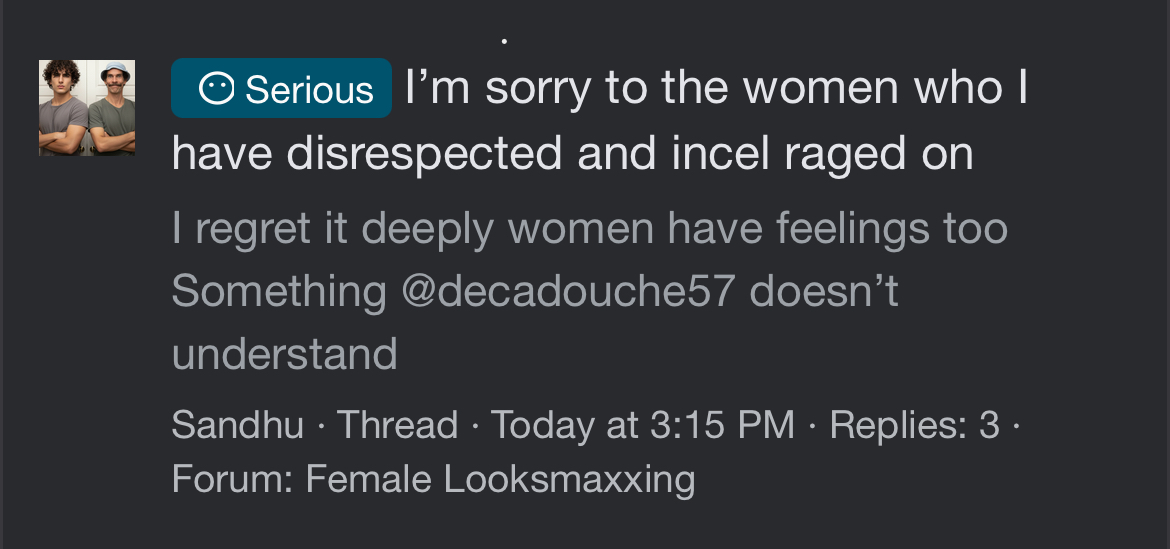Open the Female Looksmaxxing forum link
This screenshot has height=549, width=1170.
[x=500, y=479]
